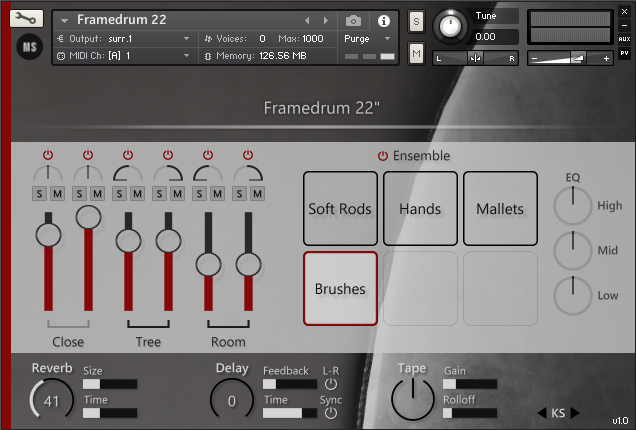Click the EQ Mid knob
636x430 pixels.
tap(572, 251)
